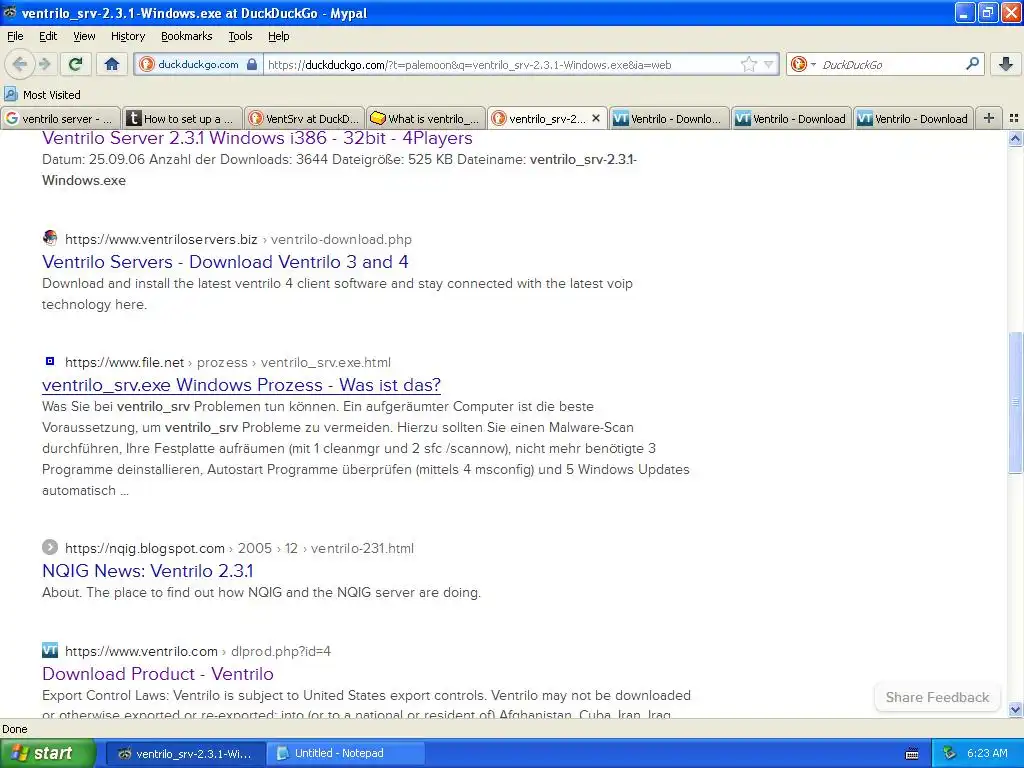This screenshot has height=768, width=1024.
Task: Open 'ventrilo_srv.exe Windows Prozess - Was ist das?'
Action: (241, 385)
